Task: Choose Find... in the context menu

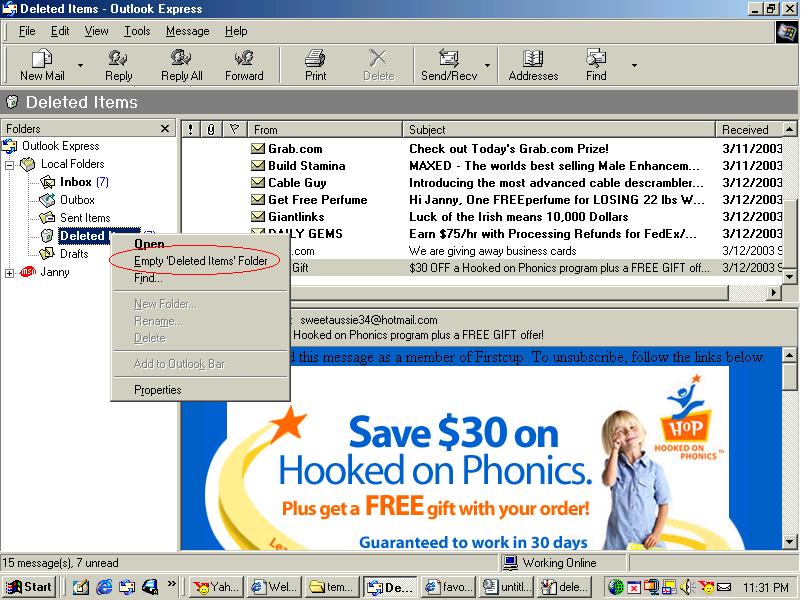Action: [200, 278]
